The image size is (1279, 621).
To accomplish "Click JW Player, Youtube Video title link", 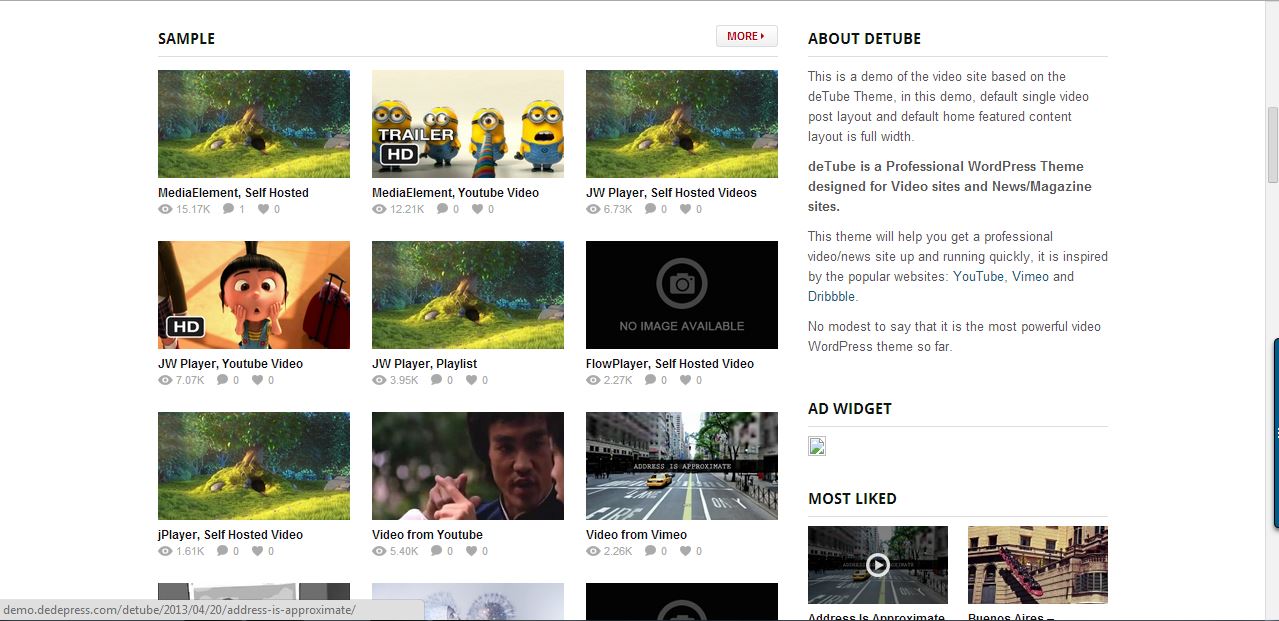I will (x=230, y=364).
